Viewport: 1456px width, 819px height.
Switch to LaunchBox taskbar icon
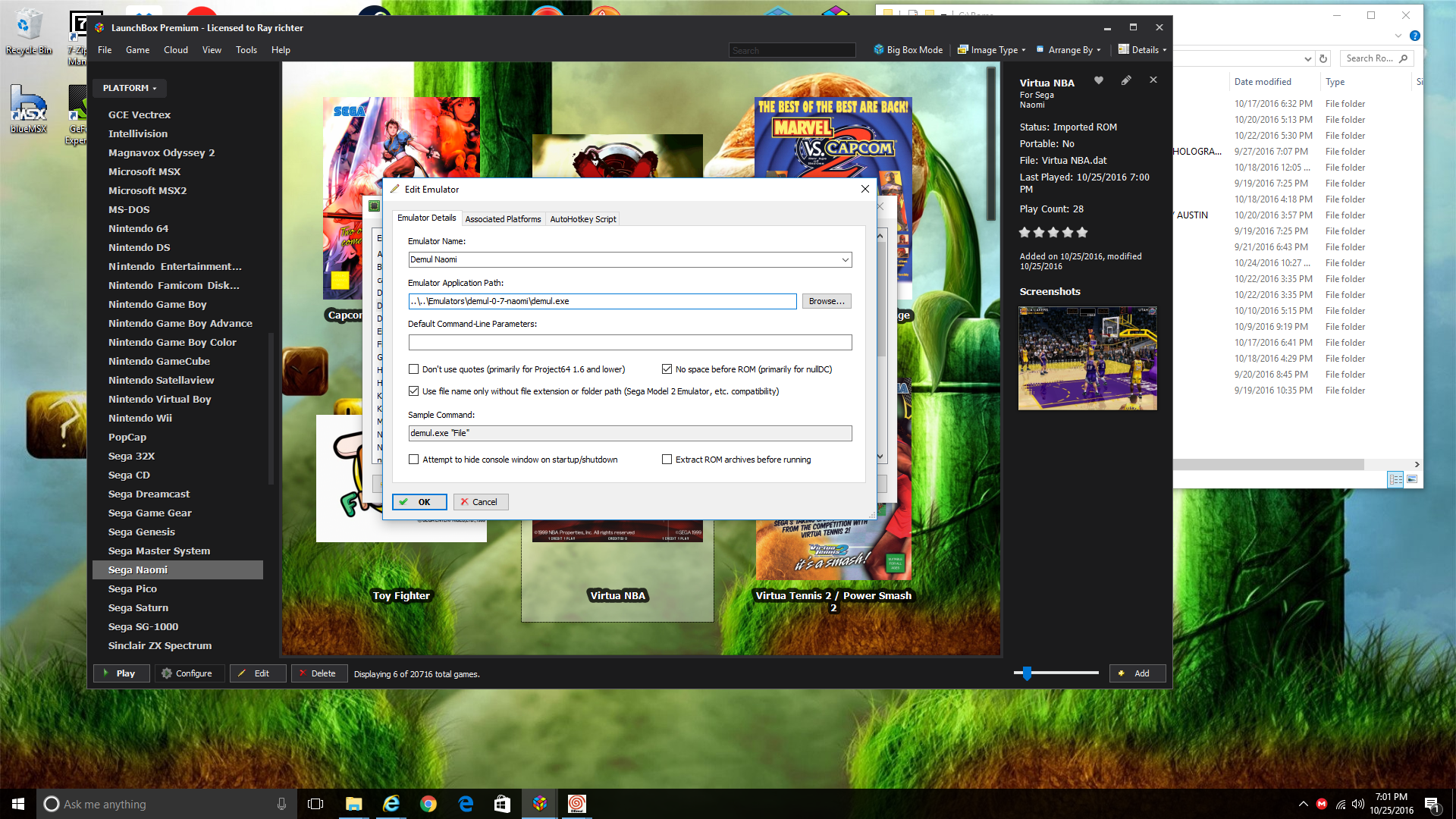click(540, 804)
